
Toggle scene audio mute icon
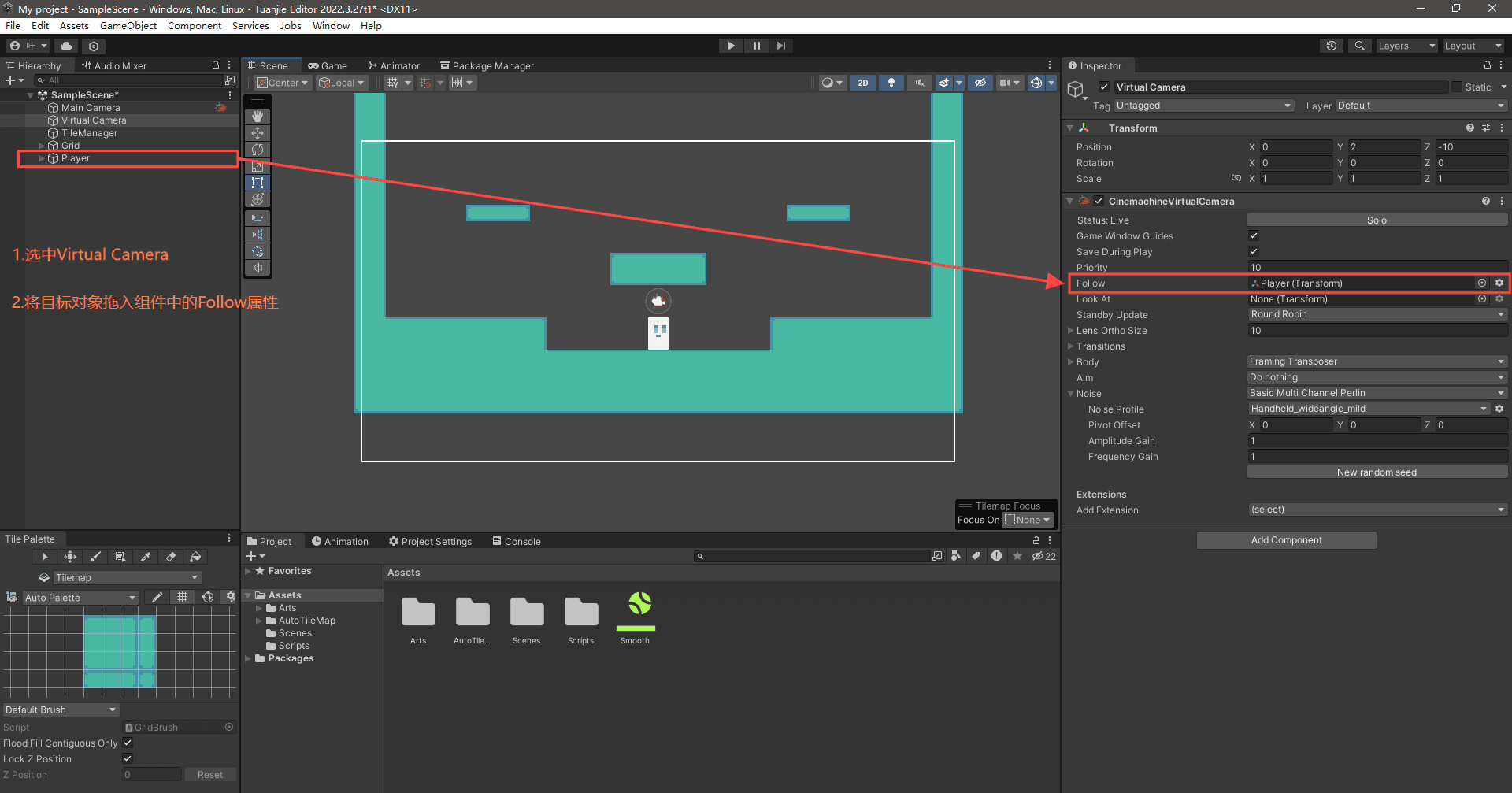(x=919, y=83)
